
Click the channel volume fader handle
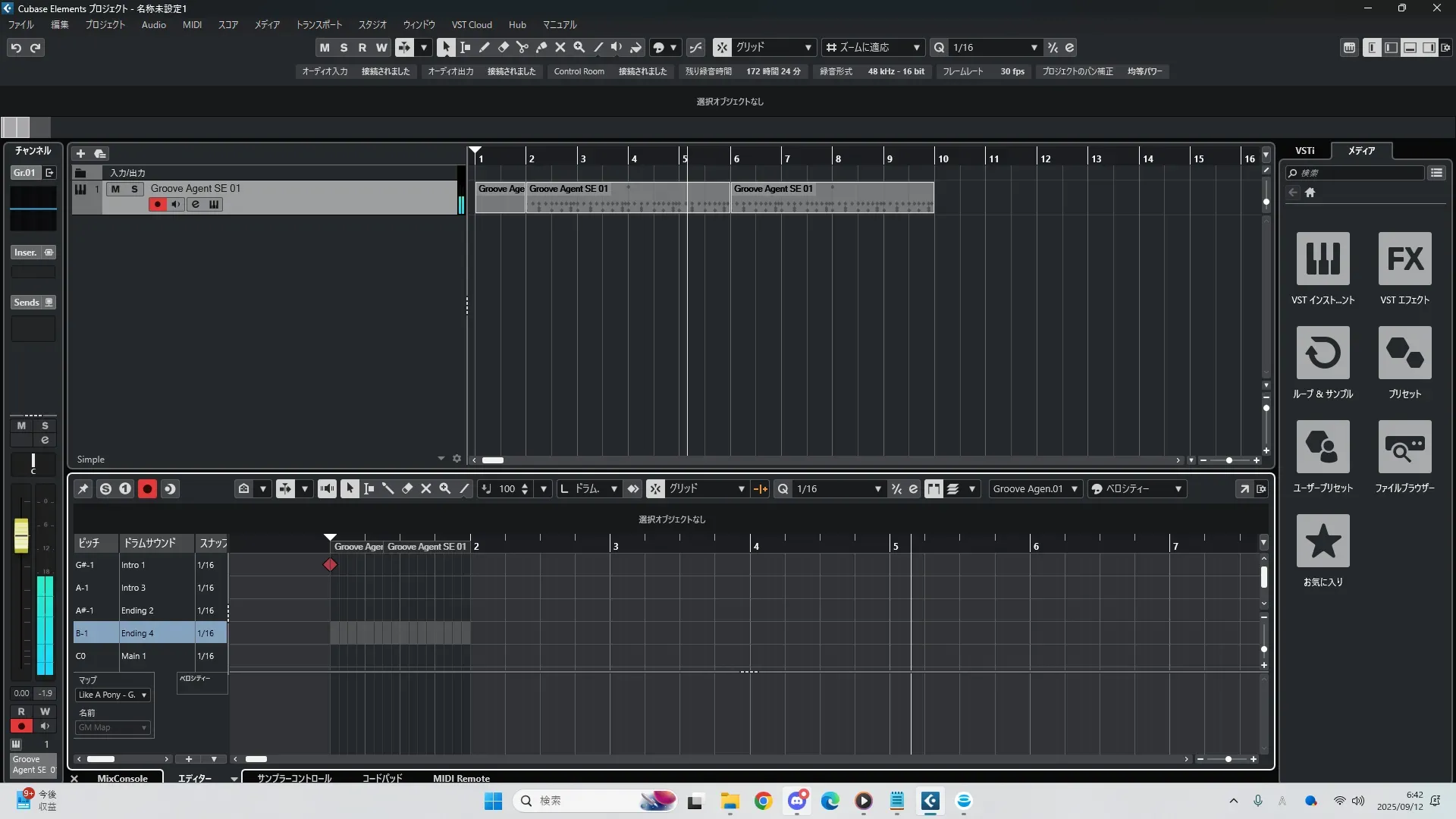[x=21, y=535]
